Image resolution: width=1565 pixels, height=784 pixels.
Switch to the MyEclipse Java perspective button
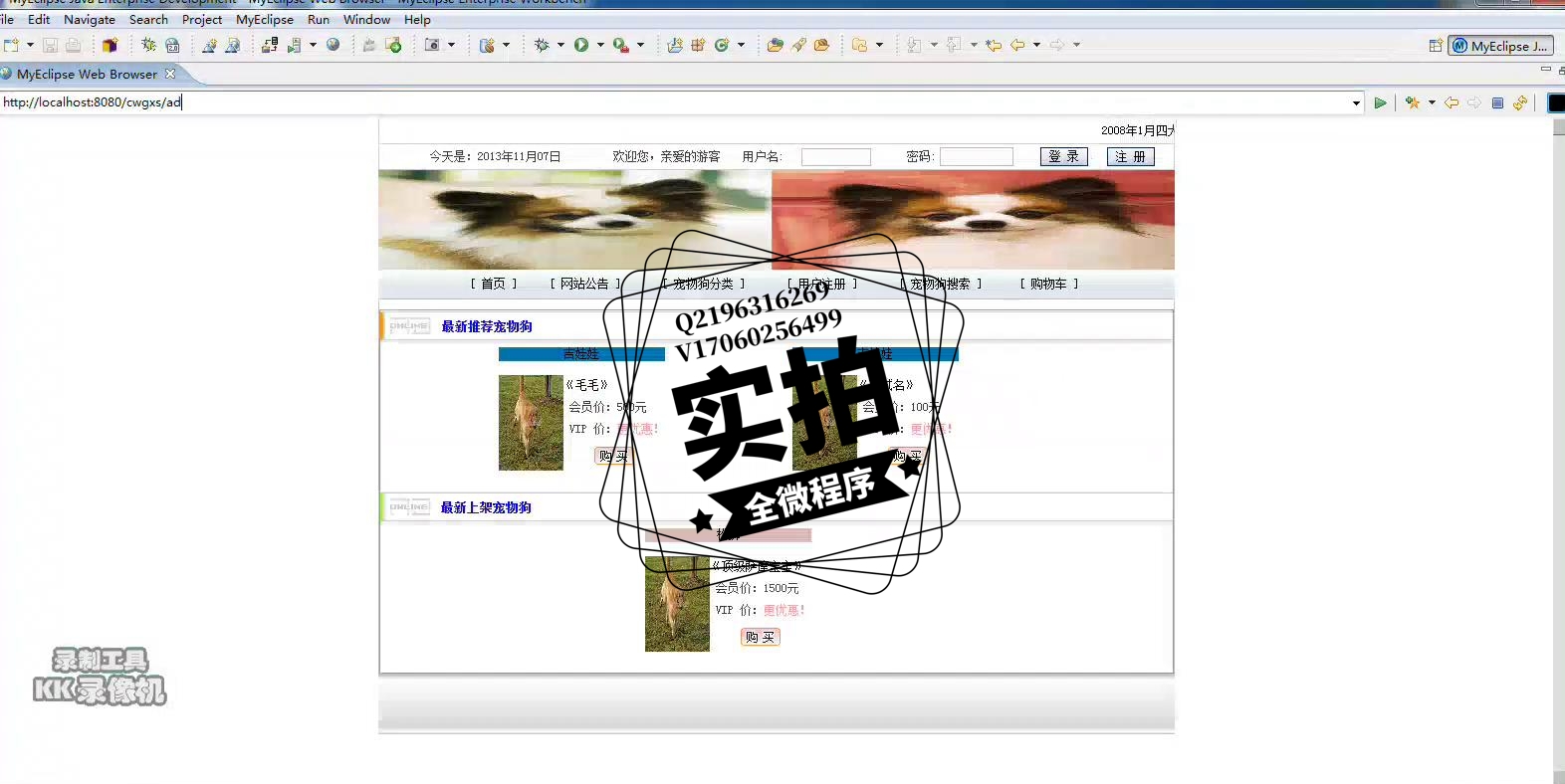click(x=1500, y=46)
